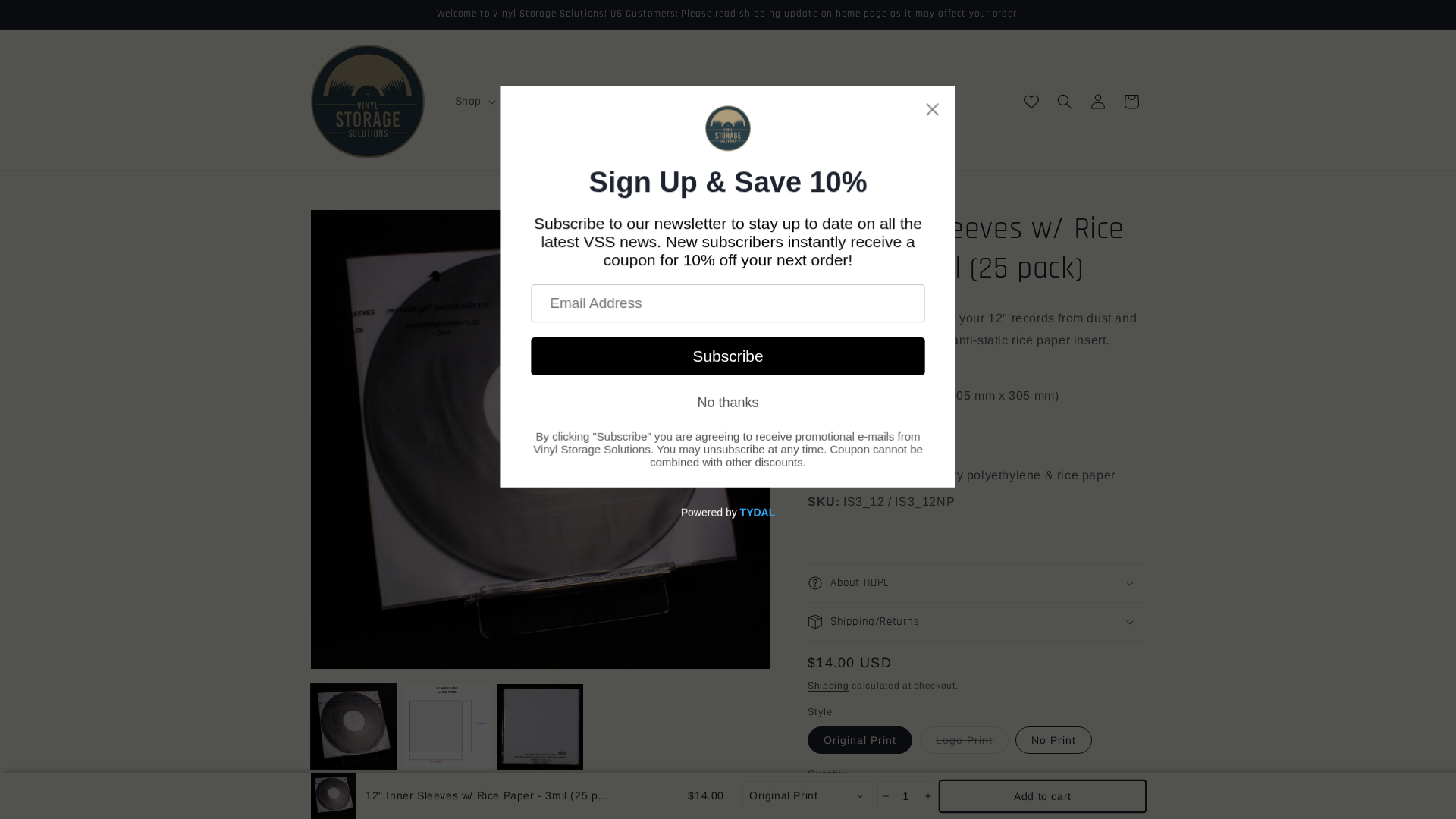Screen dimensions: 1456x819
Task: Expand the About HDPE section
Action: [x=977, y=583]
